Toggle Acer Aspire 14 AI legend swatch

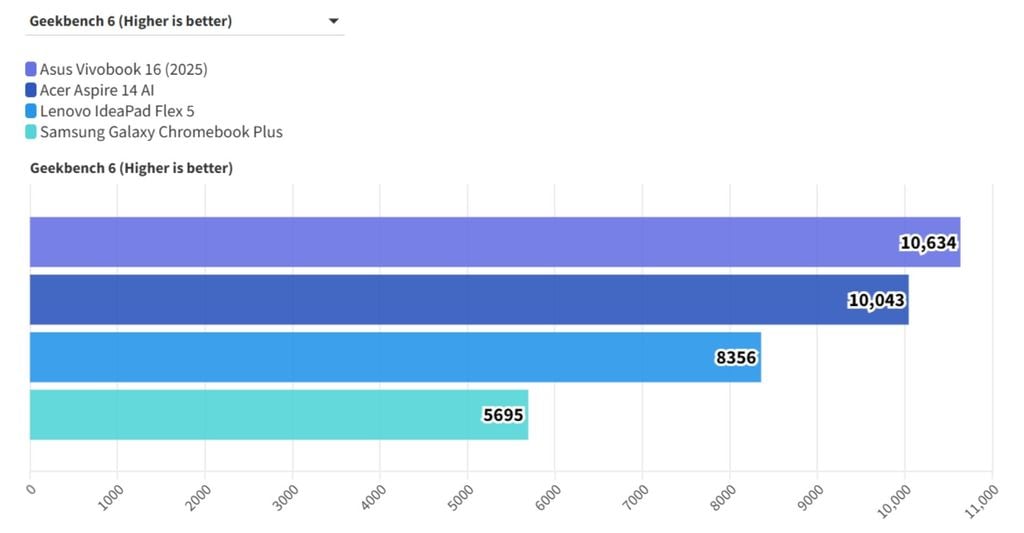31,90
